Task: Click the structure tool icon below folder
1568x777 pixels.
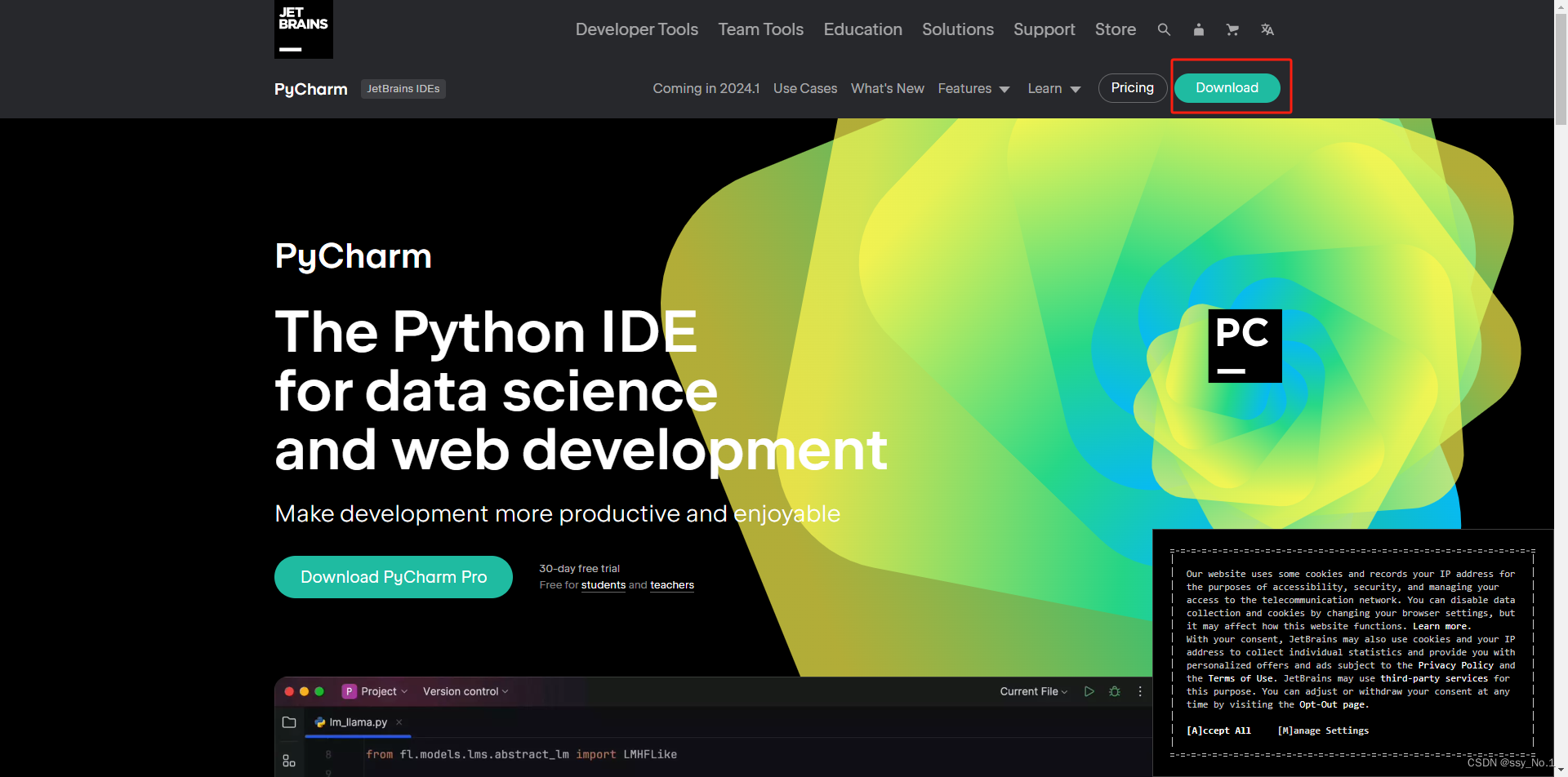Action: click(x=289, y=761)
